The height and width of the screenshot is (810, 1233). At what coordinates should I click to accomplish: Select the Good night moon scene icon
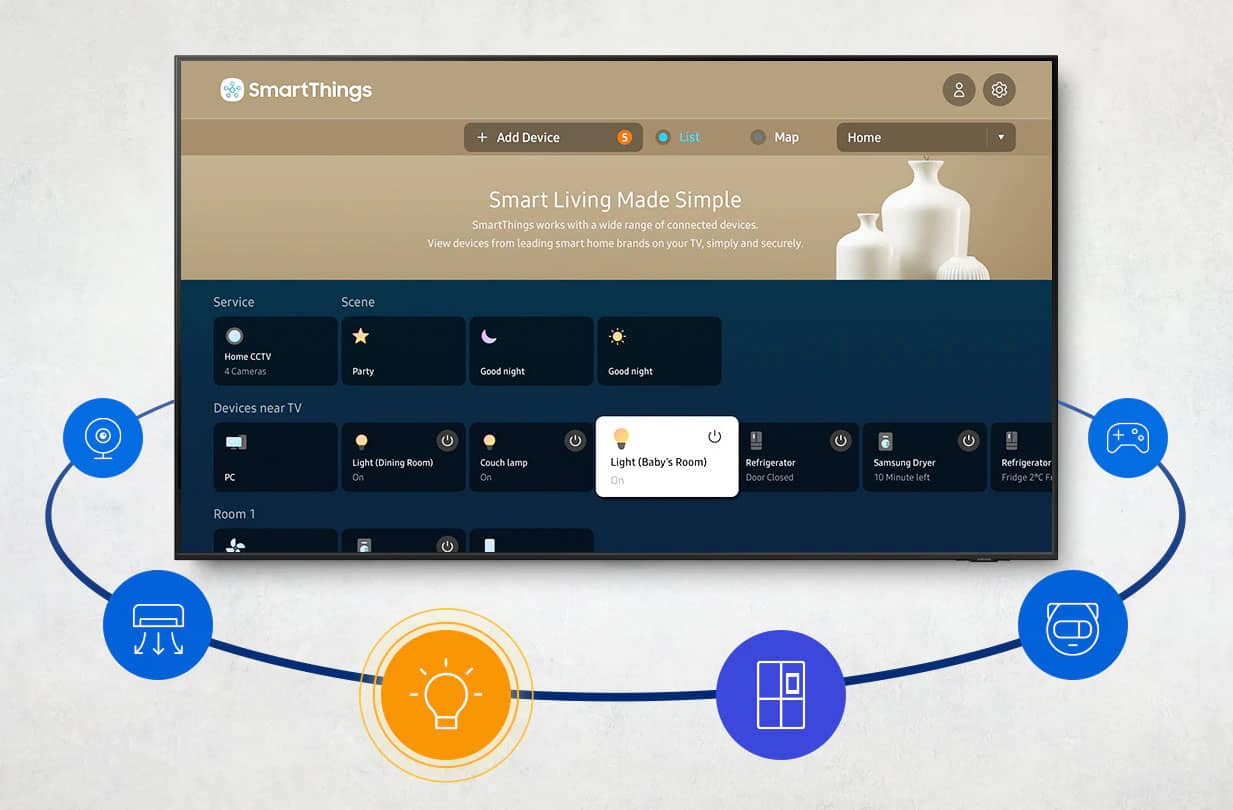coord(489,336)
